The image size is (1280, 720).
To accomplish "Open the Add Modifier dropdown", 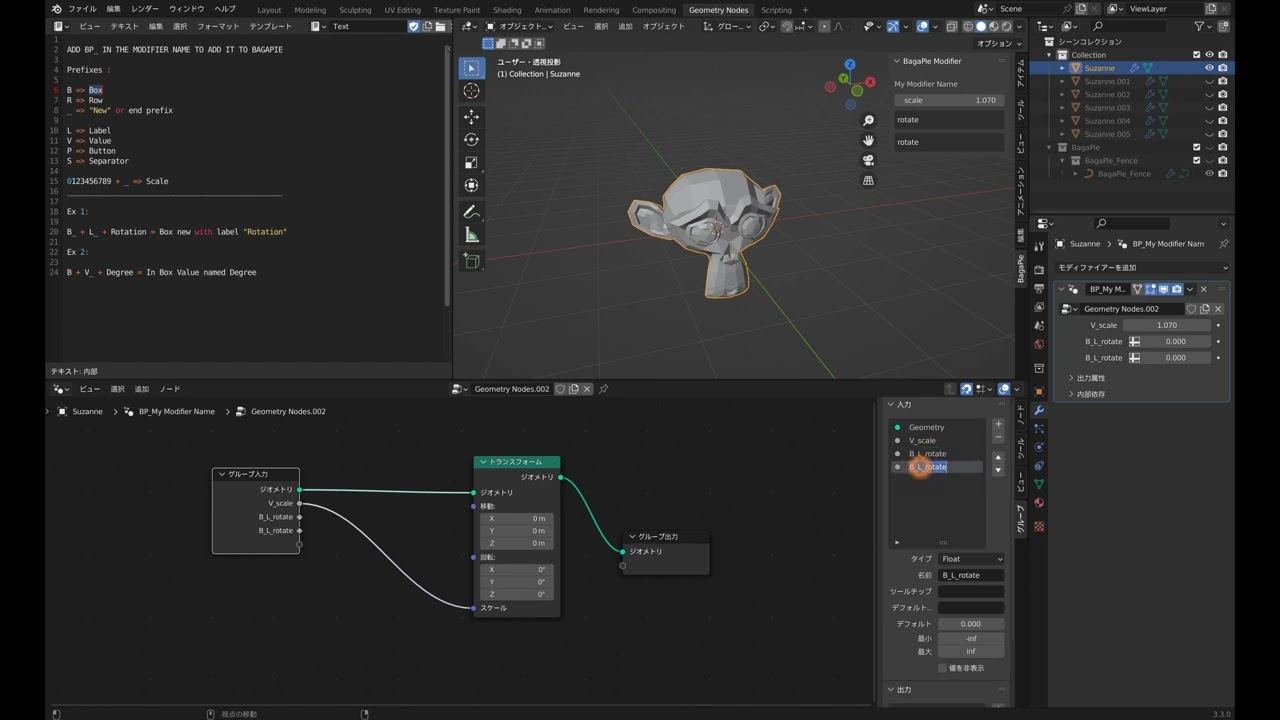I will click(1143, 268).
